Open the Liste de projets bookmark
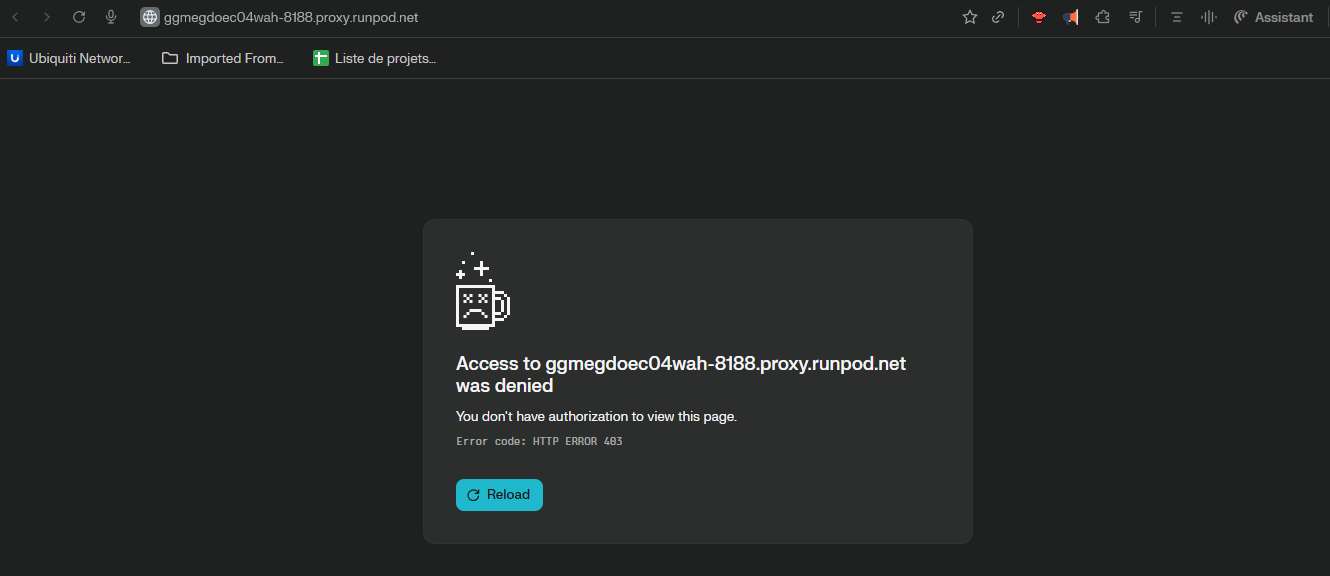Viewport: 1330px width, 576px height. click(375, 58)
